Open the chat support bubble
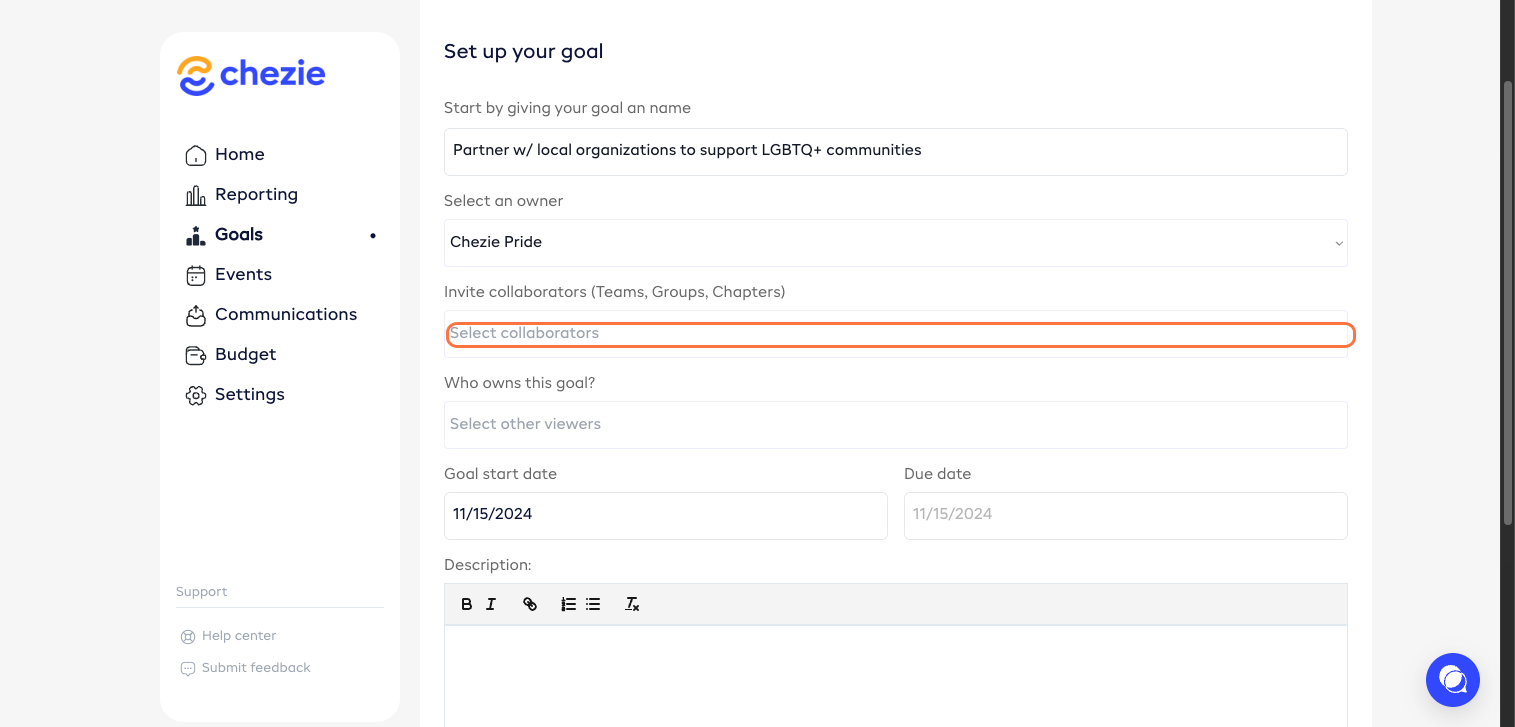Viewport: 1515px width, 727px height. (1452, 680)
